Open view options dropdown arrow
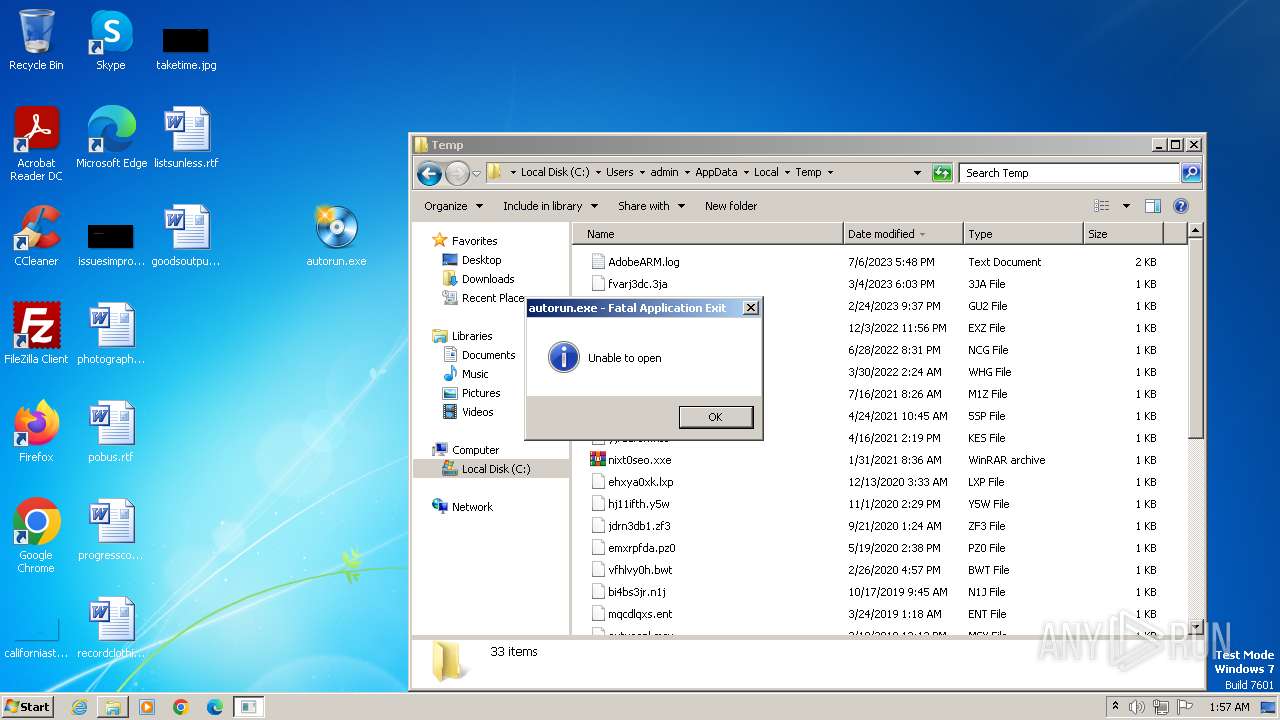Screen dimensions: 1280x720 pyautogui.click(x=1126, y=206)
